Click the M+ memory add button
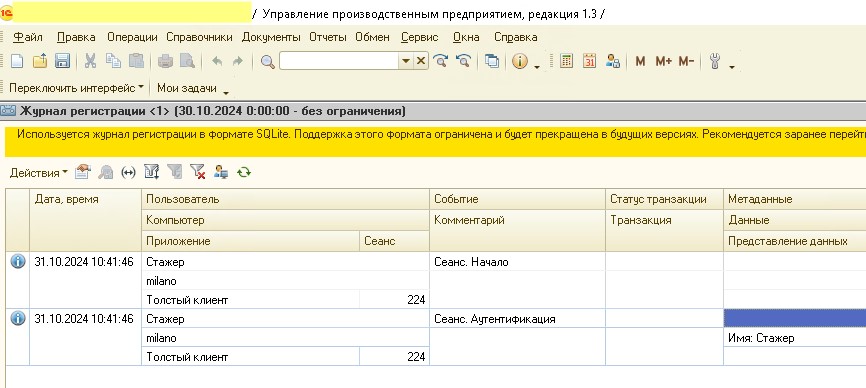Screen dimensions: 866x388 [x=663, y=61]
